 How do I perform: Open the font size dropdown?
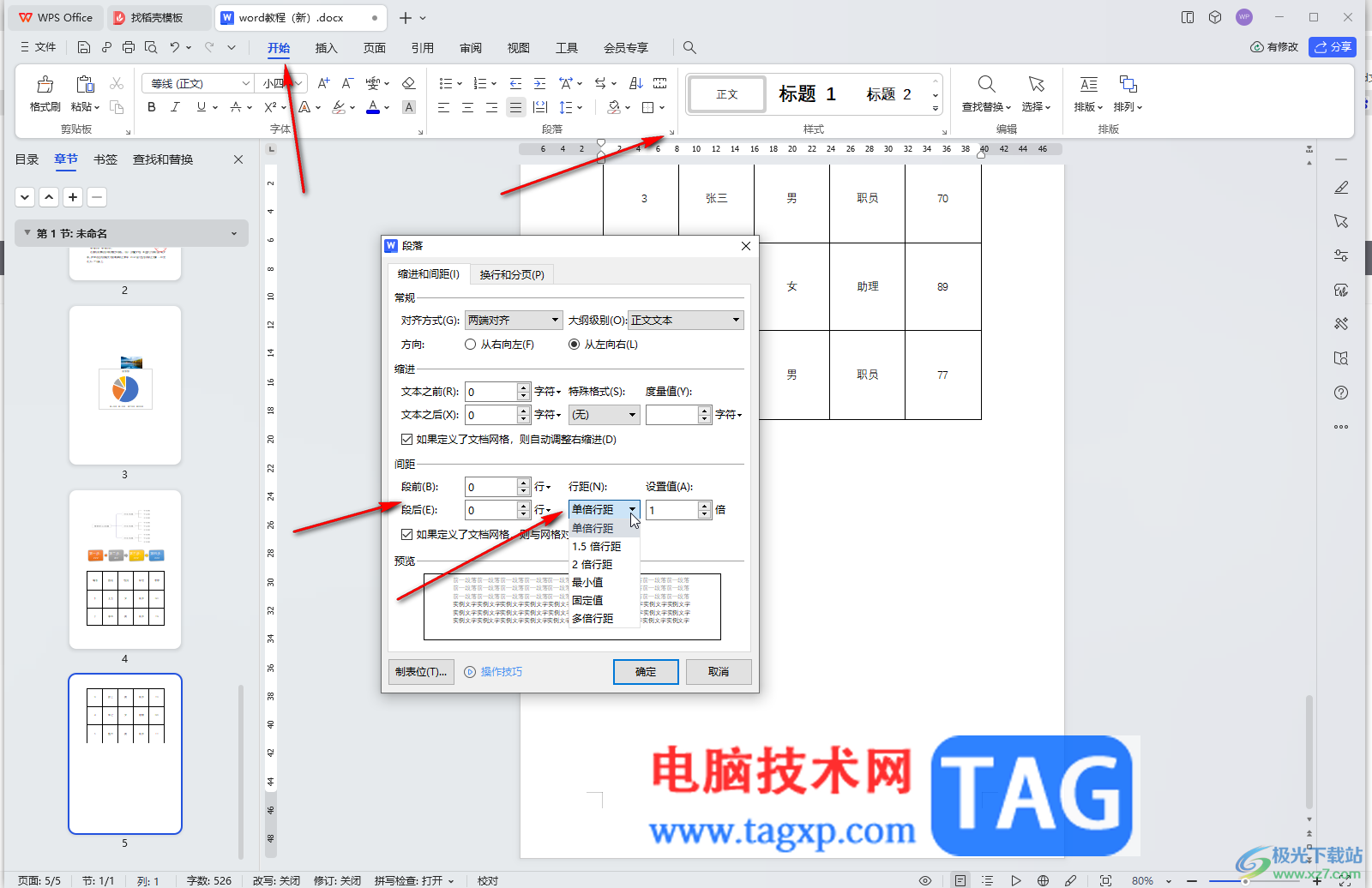pos(298,83)
